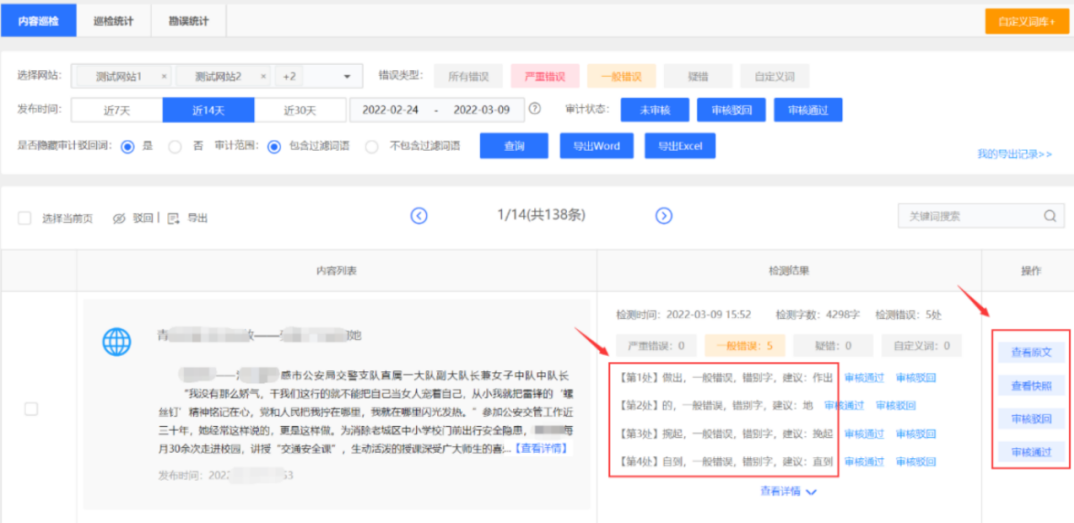Click the search magnifier icon
The width and height of the screenshot is (1074, 523).
click(x=1050, y=216)
